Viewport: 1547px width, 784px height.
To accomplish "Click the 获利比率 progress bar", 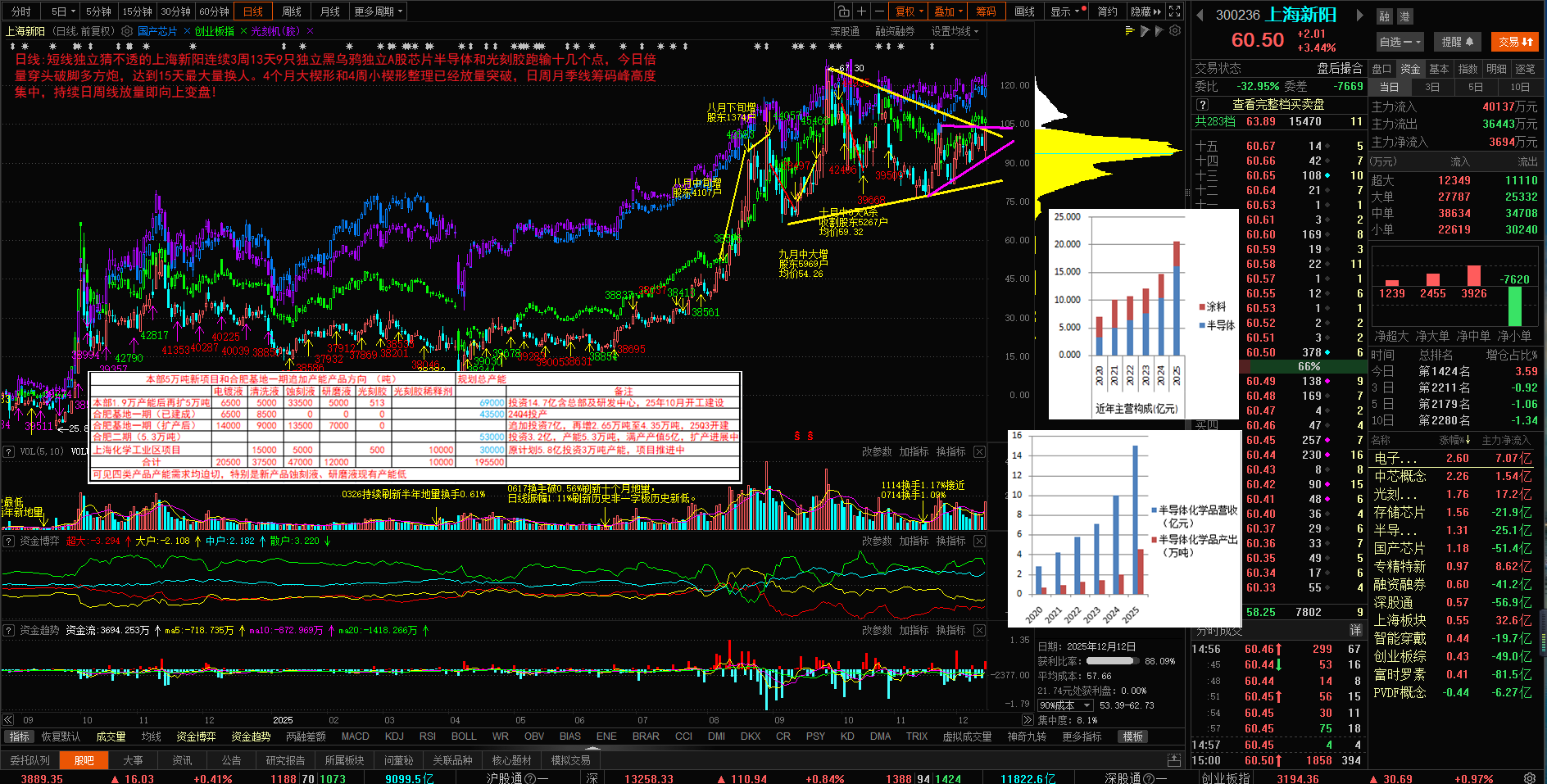I will 1111,661.
